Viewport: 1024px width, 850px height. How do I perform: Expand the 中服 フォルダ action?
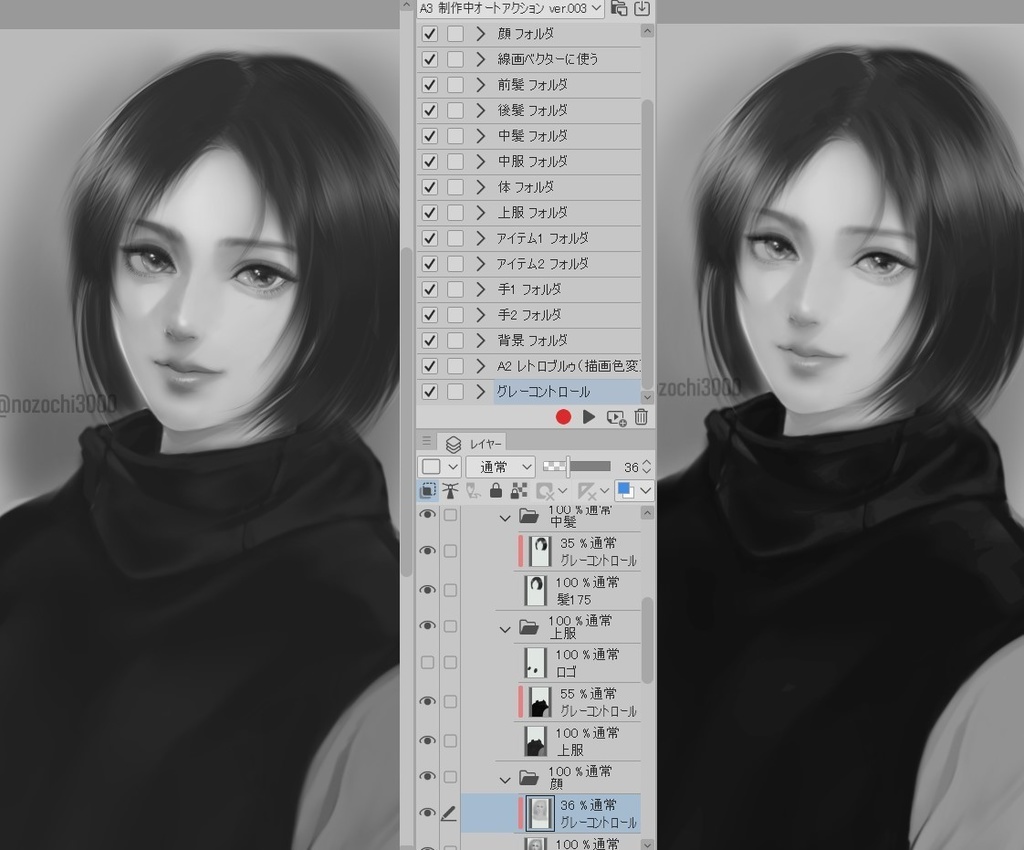[481, 161]
